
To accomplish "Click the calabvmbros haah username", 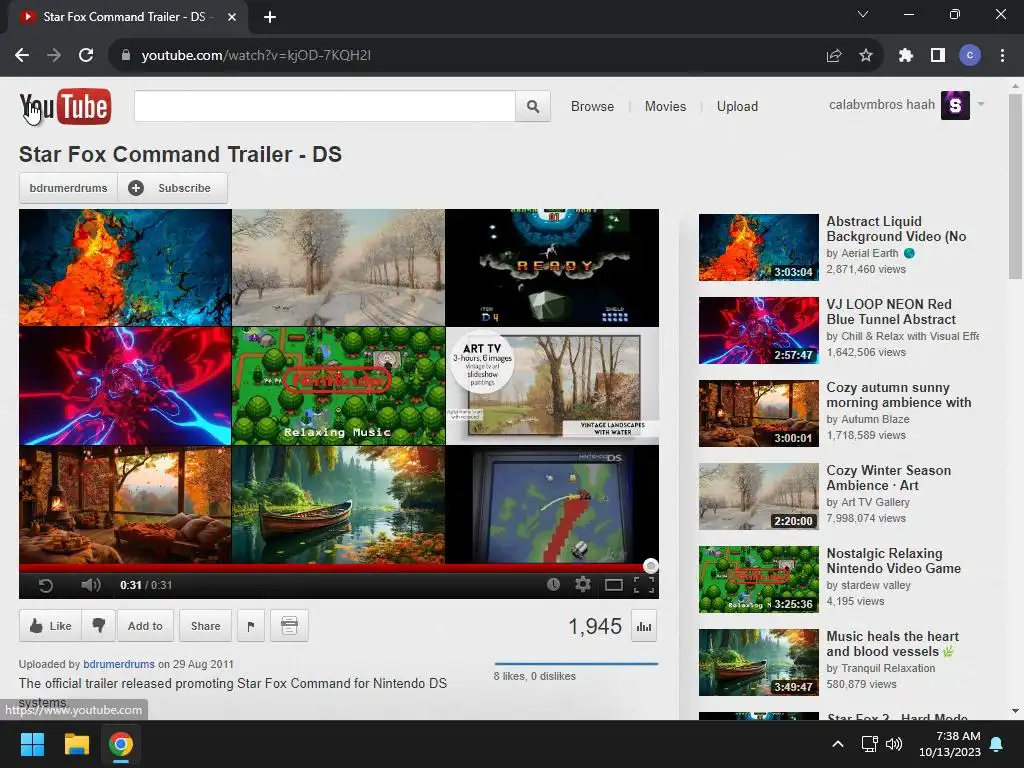I will pyautogui.click(x=882, y=104).
